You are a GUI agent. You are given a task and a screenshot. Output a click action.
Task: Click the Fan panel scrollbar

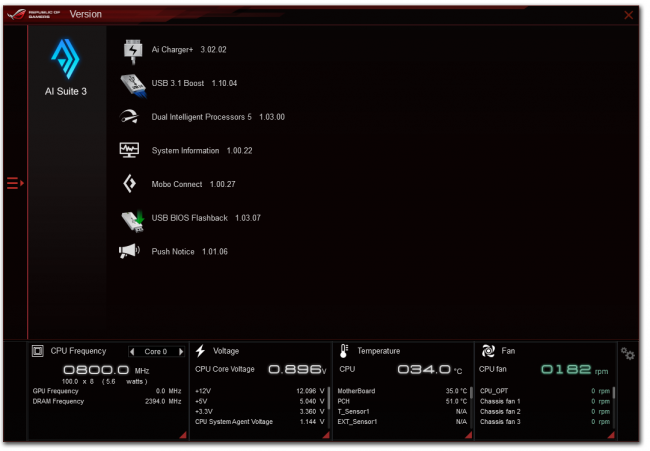(x=614, y=393)
